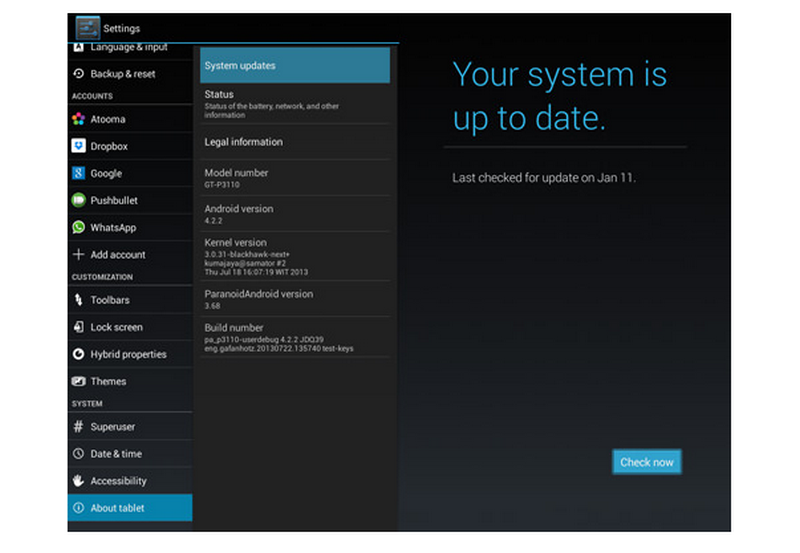800x553 pixels.
Task: Open Backup & reset settings label
Action: click(x=122, y=73)
